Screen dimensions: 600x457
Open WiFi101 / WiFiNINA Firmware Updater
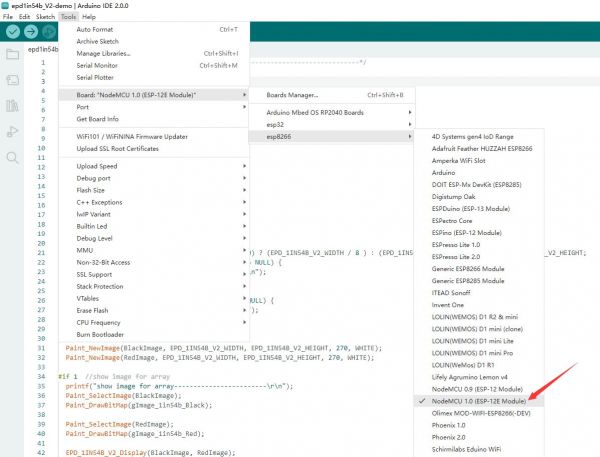tap(154, 137)
